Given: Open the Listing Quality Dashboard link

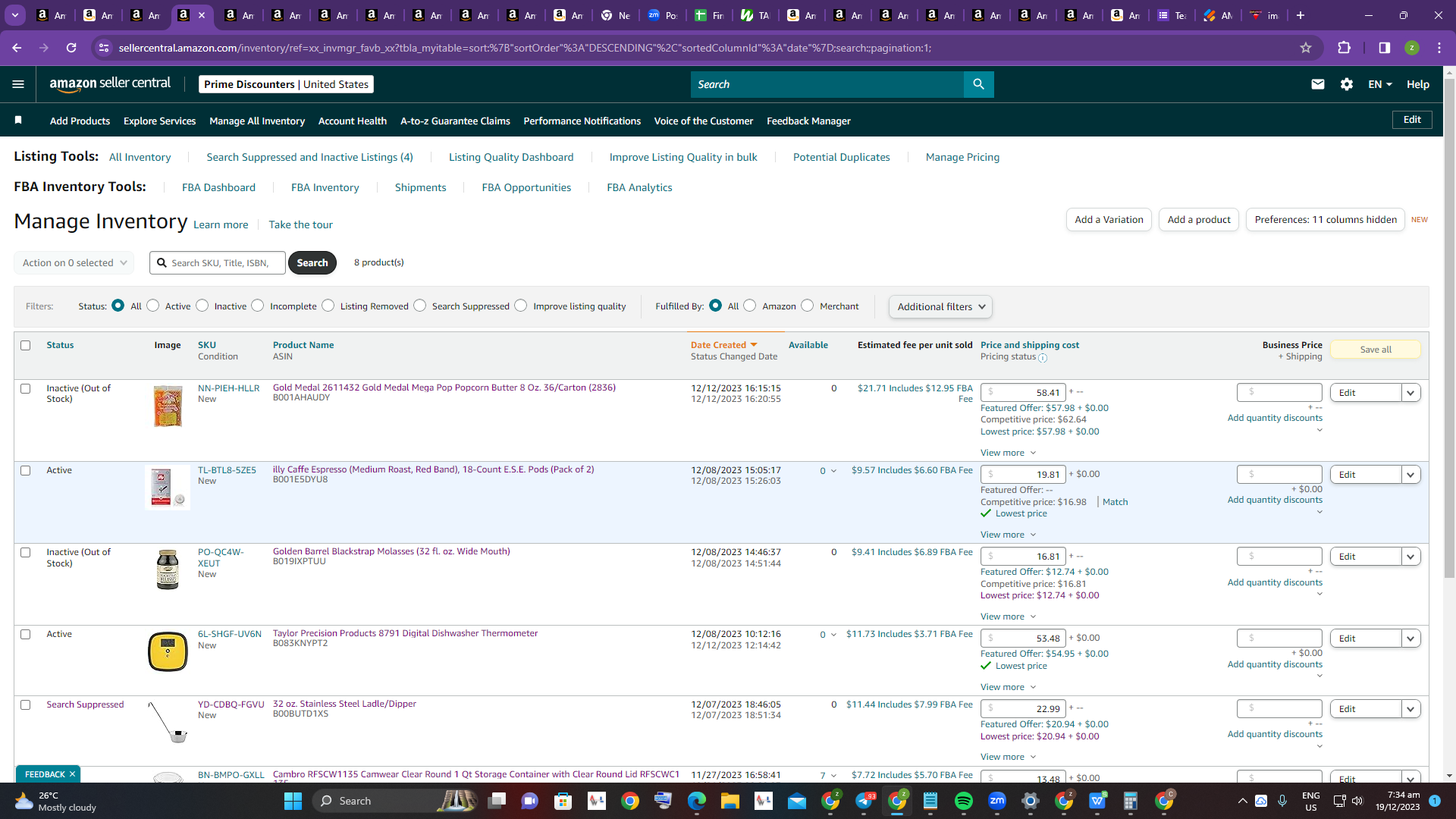Looking at the screenshot, I should click(x=511, y=157).
